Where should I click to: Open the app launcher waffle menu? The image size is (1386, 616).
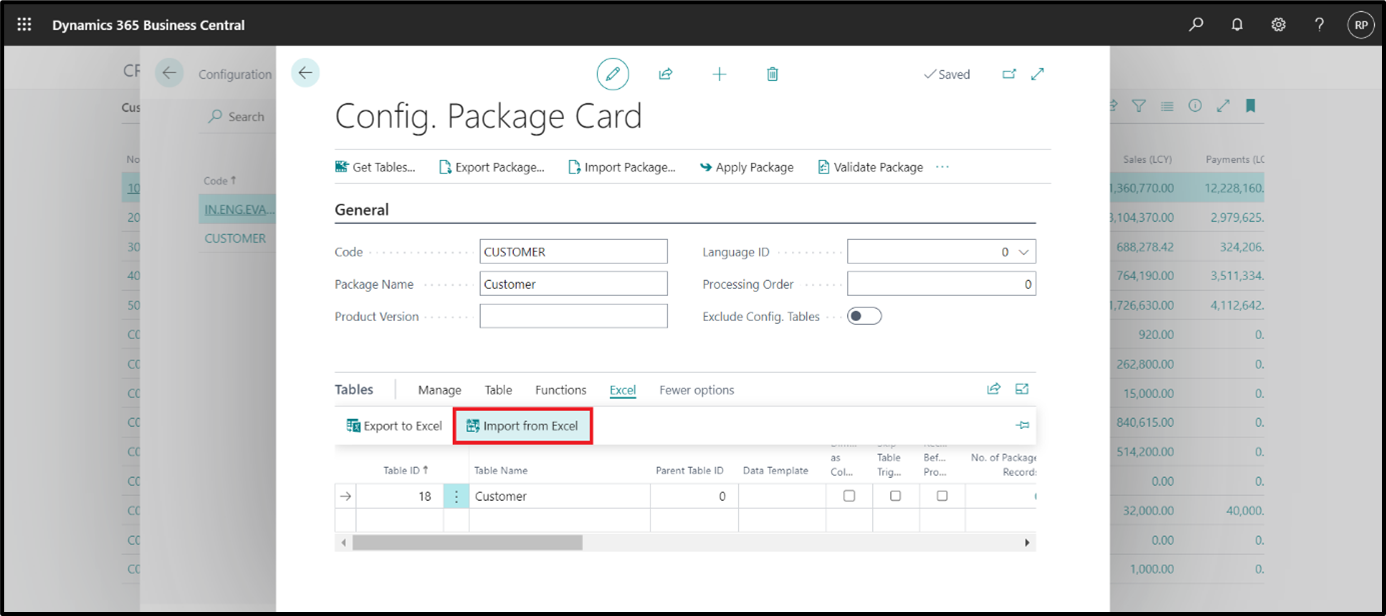tap(25, 25)
